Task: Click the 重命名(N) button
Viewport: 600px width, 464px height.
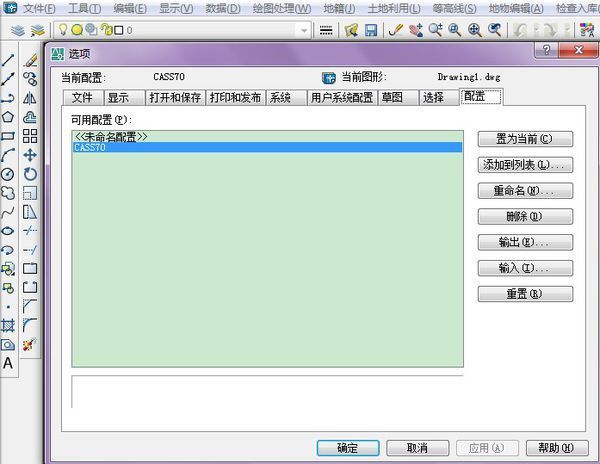Action: pos(525,190)
